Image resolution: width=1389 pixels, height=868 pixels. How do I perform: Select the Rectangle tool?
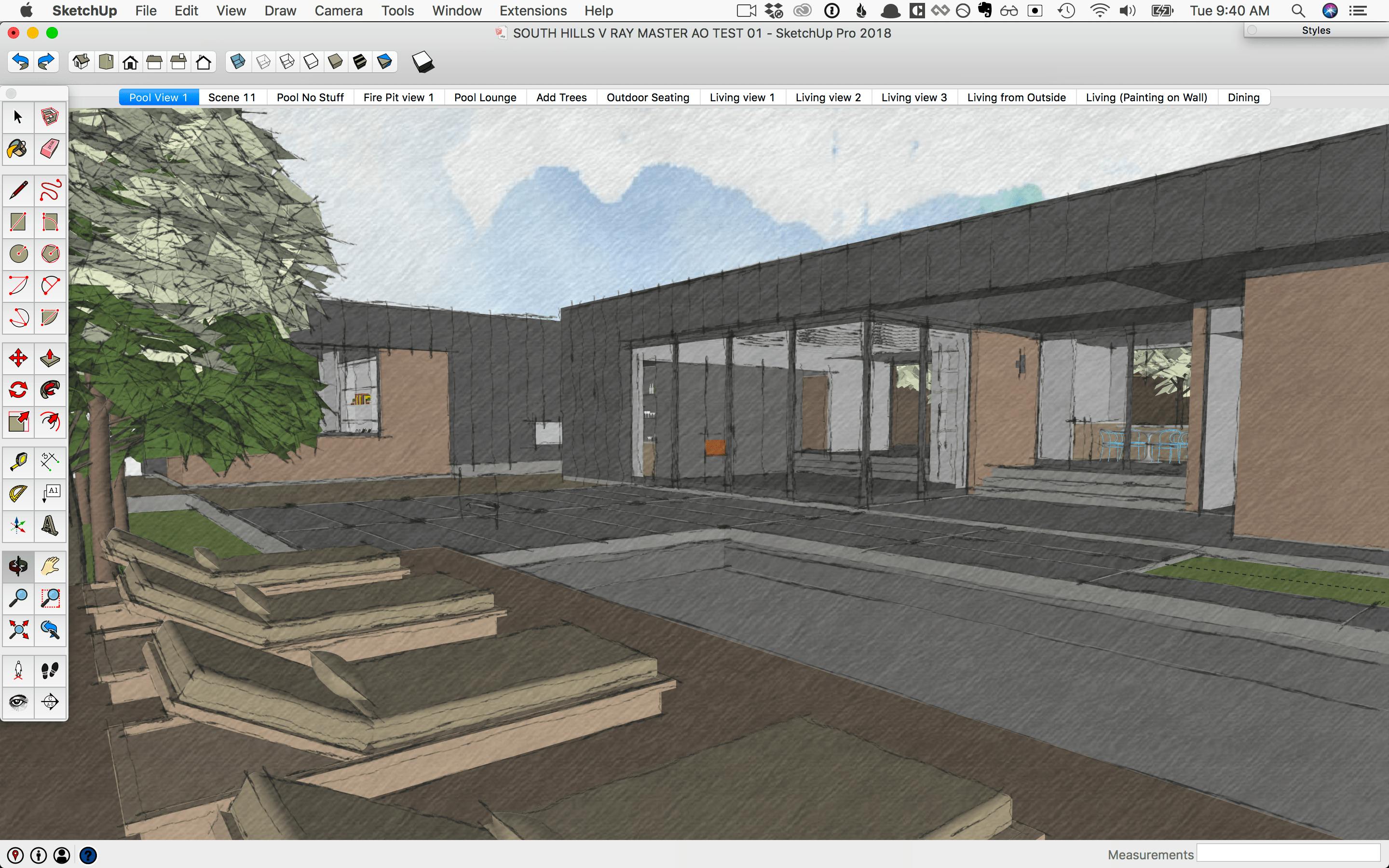click(x=18, y=222)
